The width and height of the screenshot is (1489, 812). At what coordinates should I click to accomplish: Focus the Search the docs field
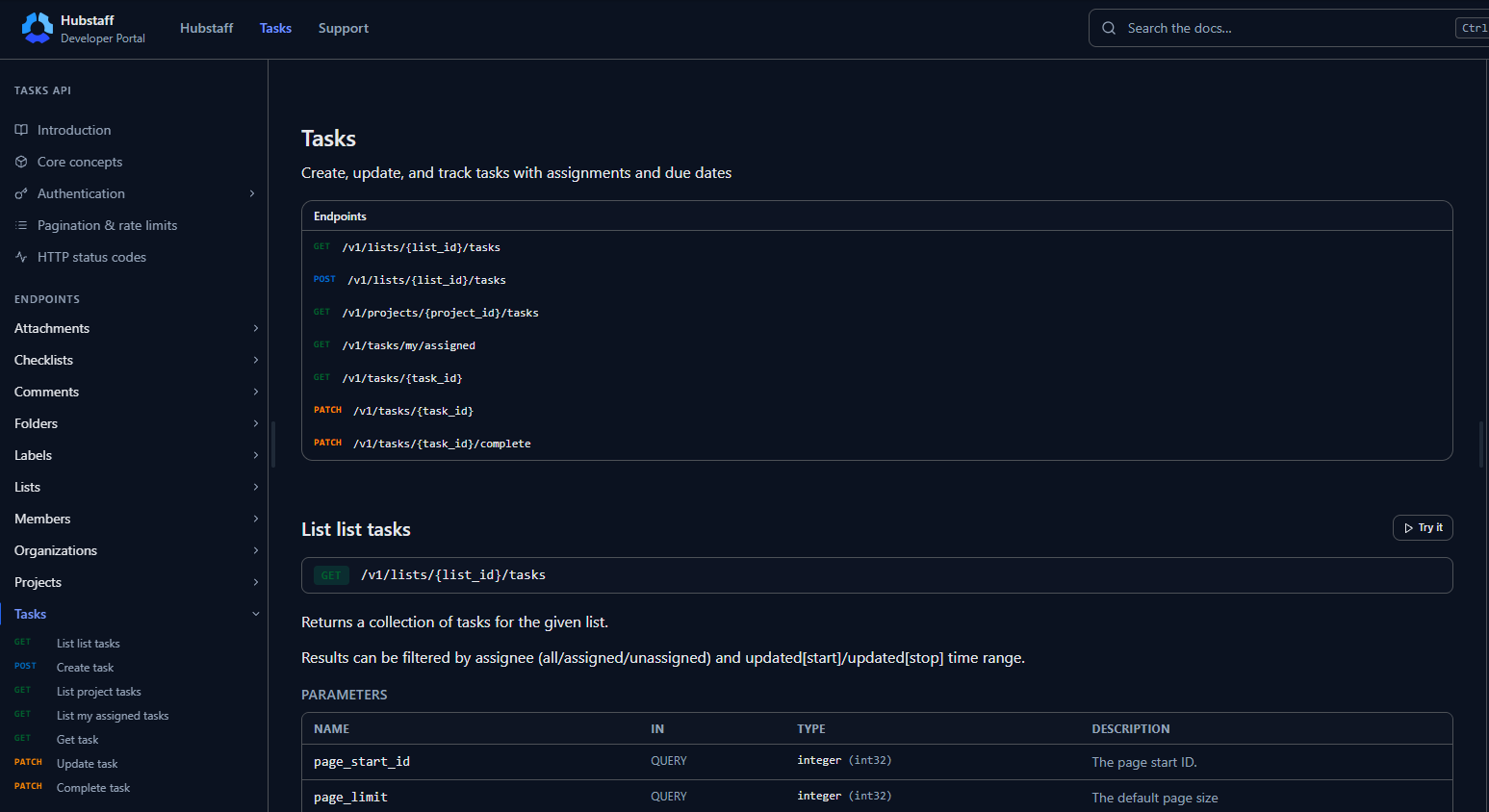tap(1290, 28)
